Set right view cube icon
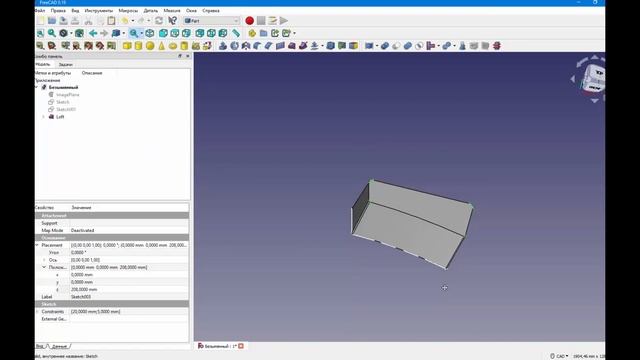 point(186,33)
